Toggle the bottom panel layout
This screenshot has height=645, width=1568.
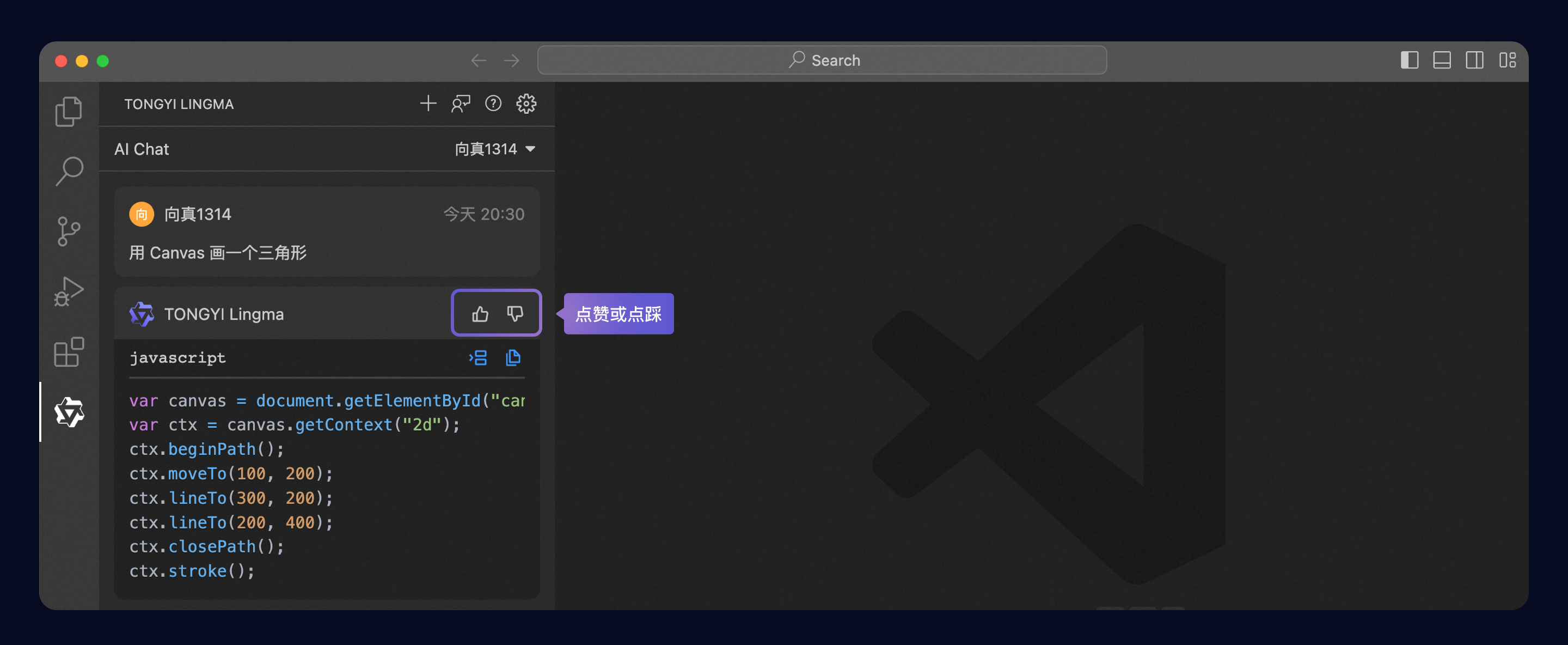[x=1441, y=60]
